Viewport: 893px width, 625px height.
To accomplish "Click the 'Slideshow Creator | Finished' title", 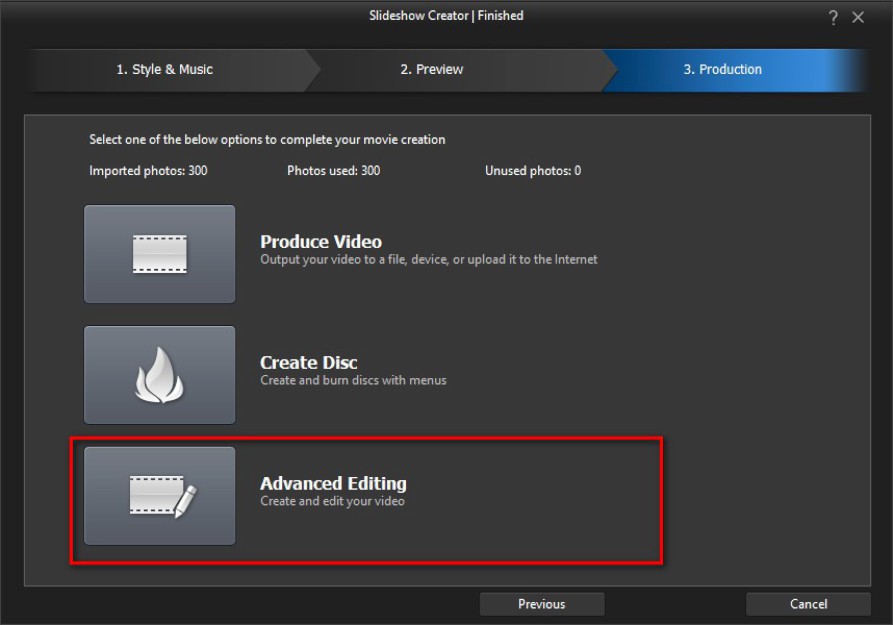I will [x=446, y=15].
